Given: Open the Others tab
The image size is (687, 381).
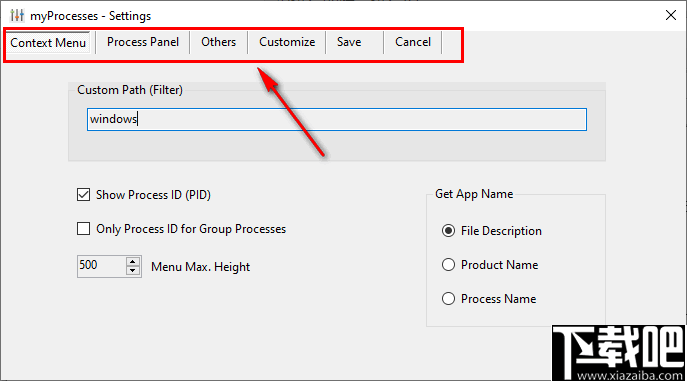Looking at the screenshot, I should (219, 42).
